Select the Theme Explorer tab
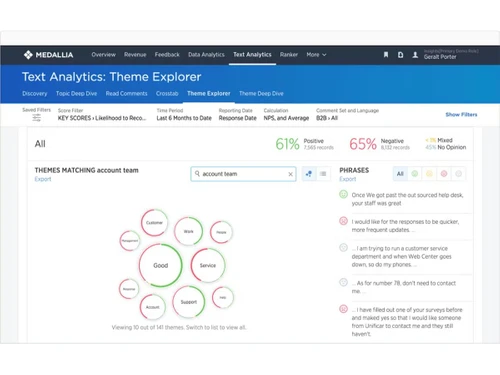The height and width of the screenshot is (375, 500). [209, 94]
